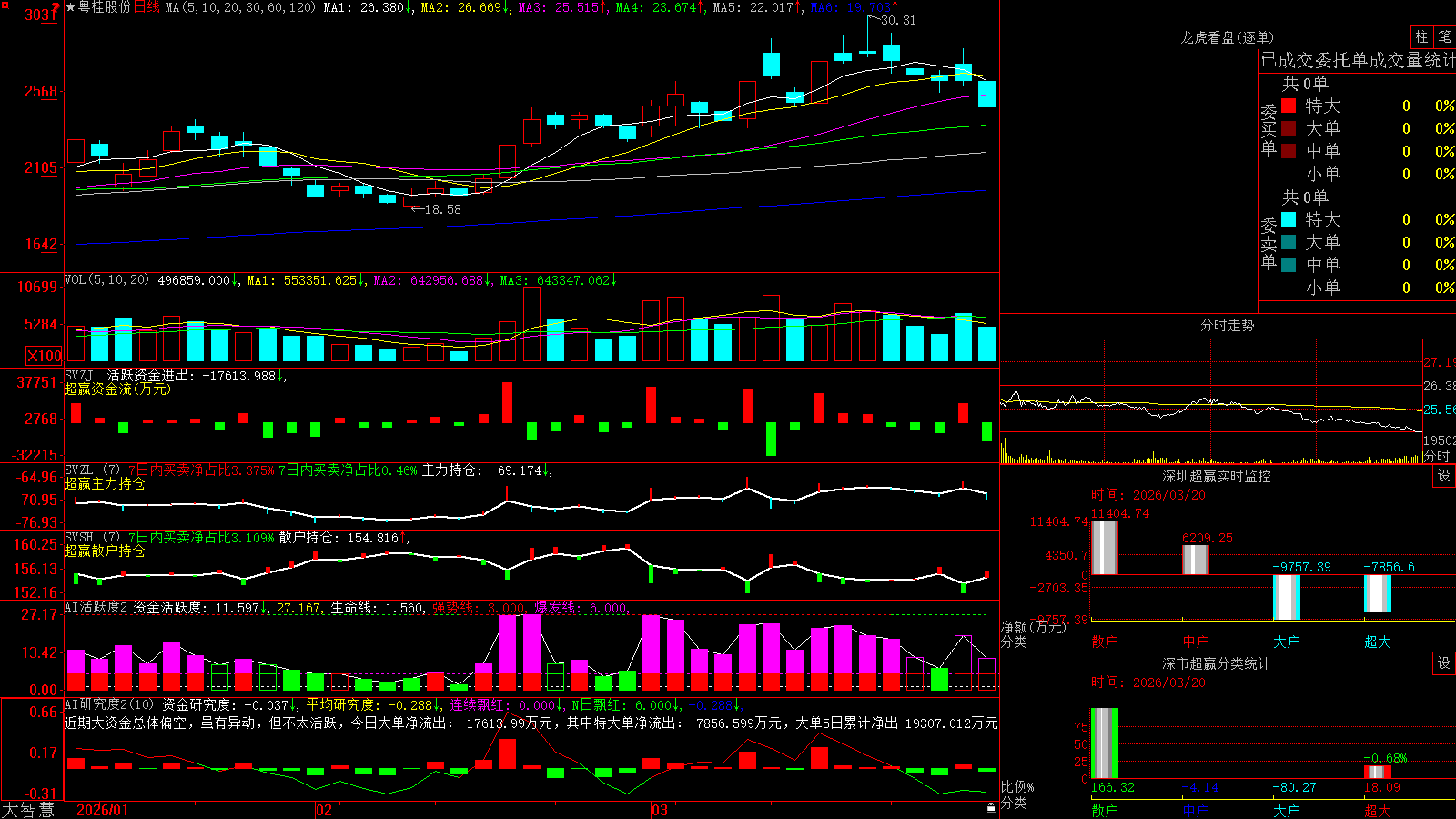This screenshot has width=1456, height=819.
Task: Click the 强势线: 3.000 label
Action: [479, 608]
